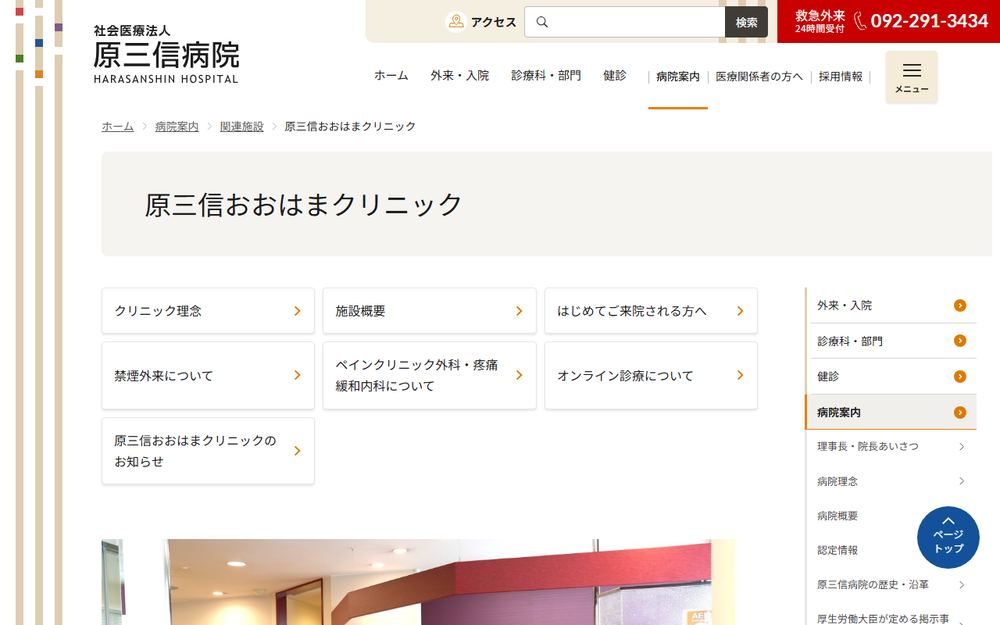The height and width of the screenshot is (625, 1000).
Task: Click 厚生労働大臣が定める掲示事 sidebar link
Action: pyautogui.click(x=883, y=618)
